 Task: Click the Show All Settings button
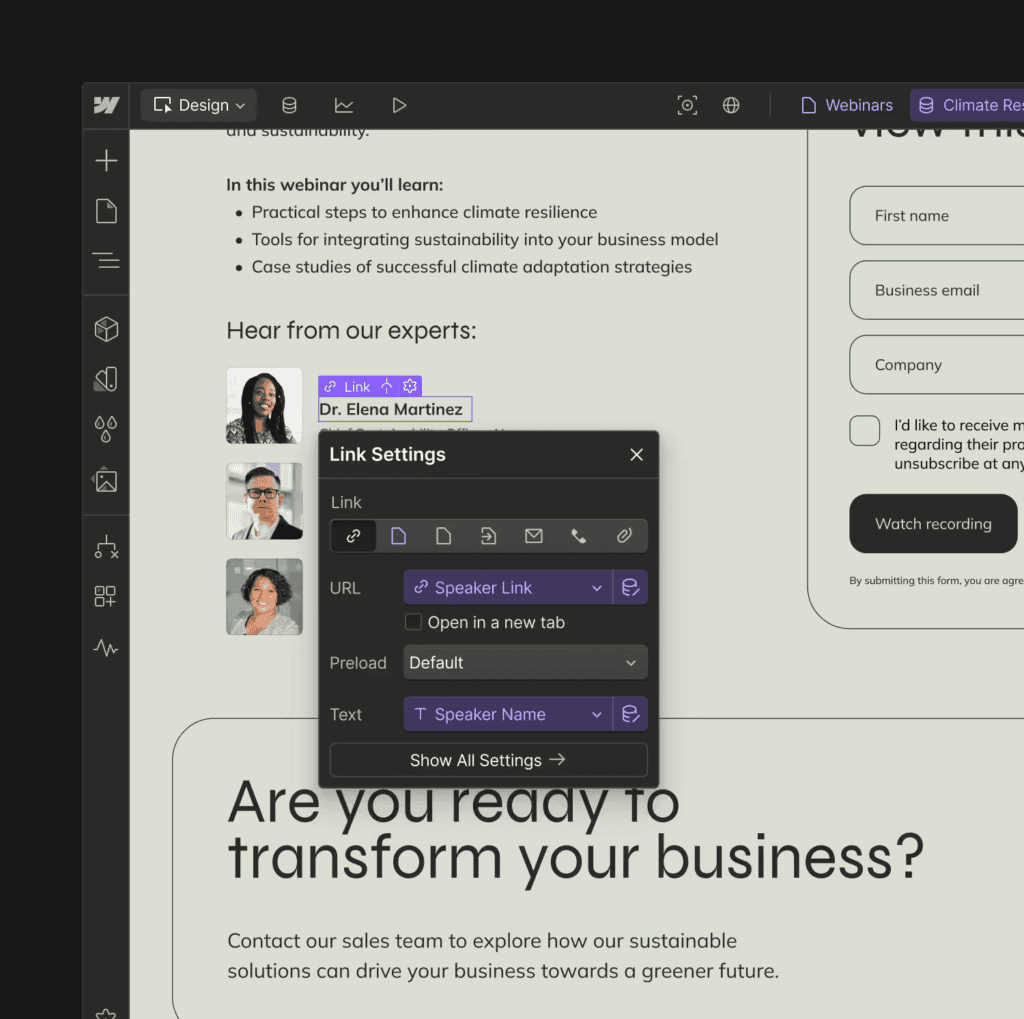coord(488,760)
